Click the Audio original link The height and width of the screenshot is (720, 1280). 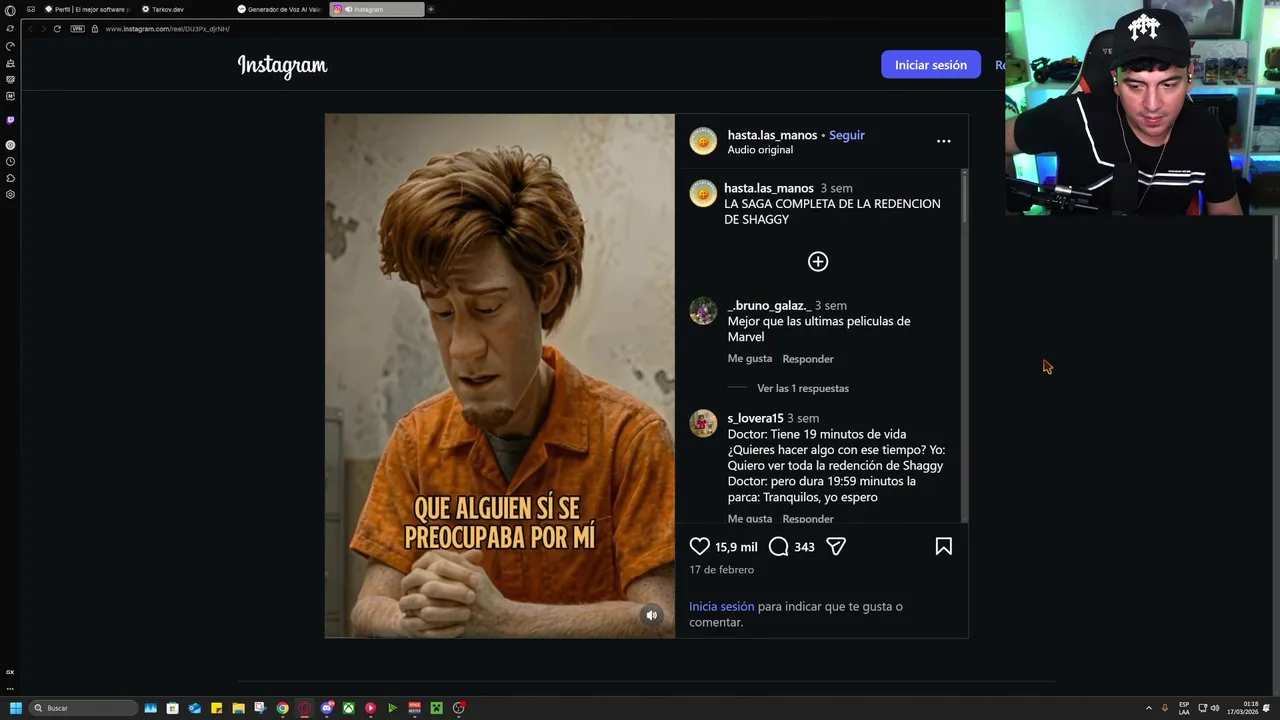(x=760, y=150)
